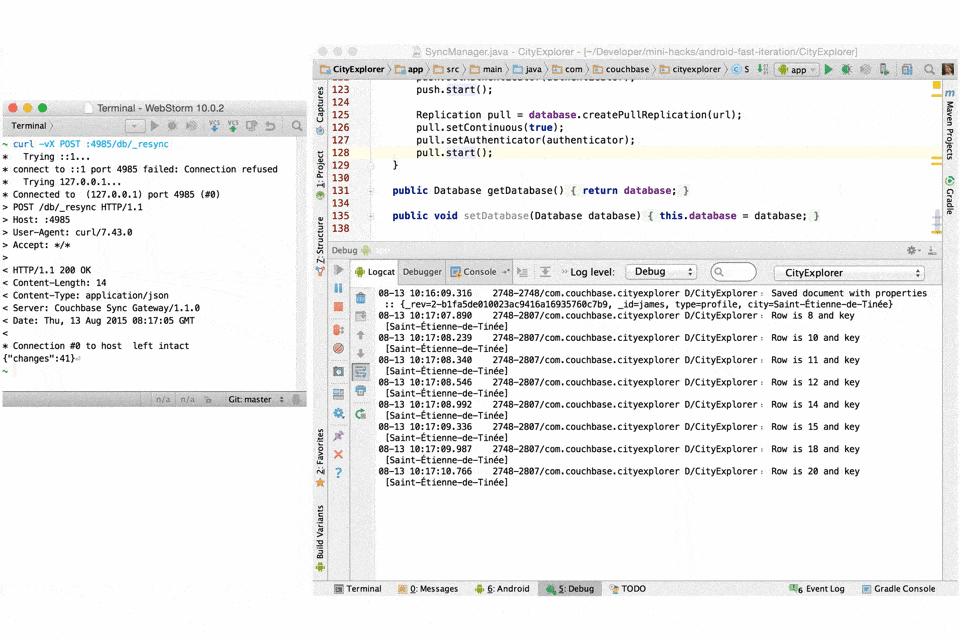
Task: Clear logcat with the trash icon
Action: click(361, 298)
